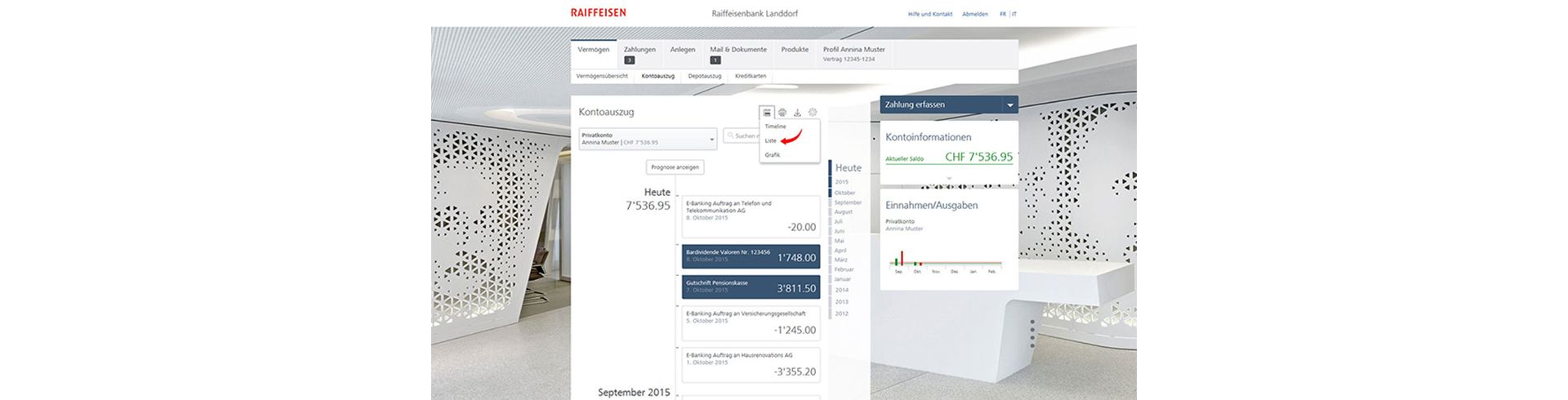
Task: Open Bardividende Valoren Nr. 123456 transaction
Action: coord(751,256)
